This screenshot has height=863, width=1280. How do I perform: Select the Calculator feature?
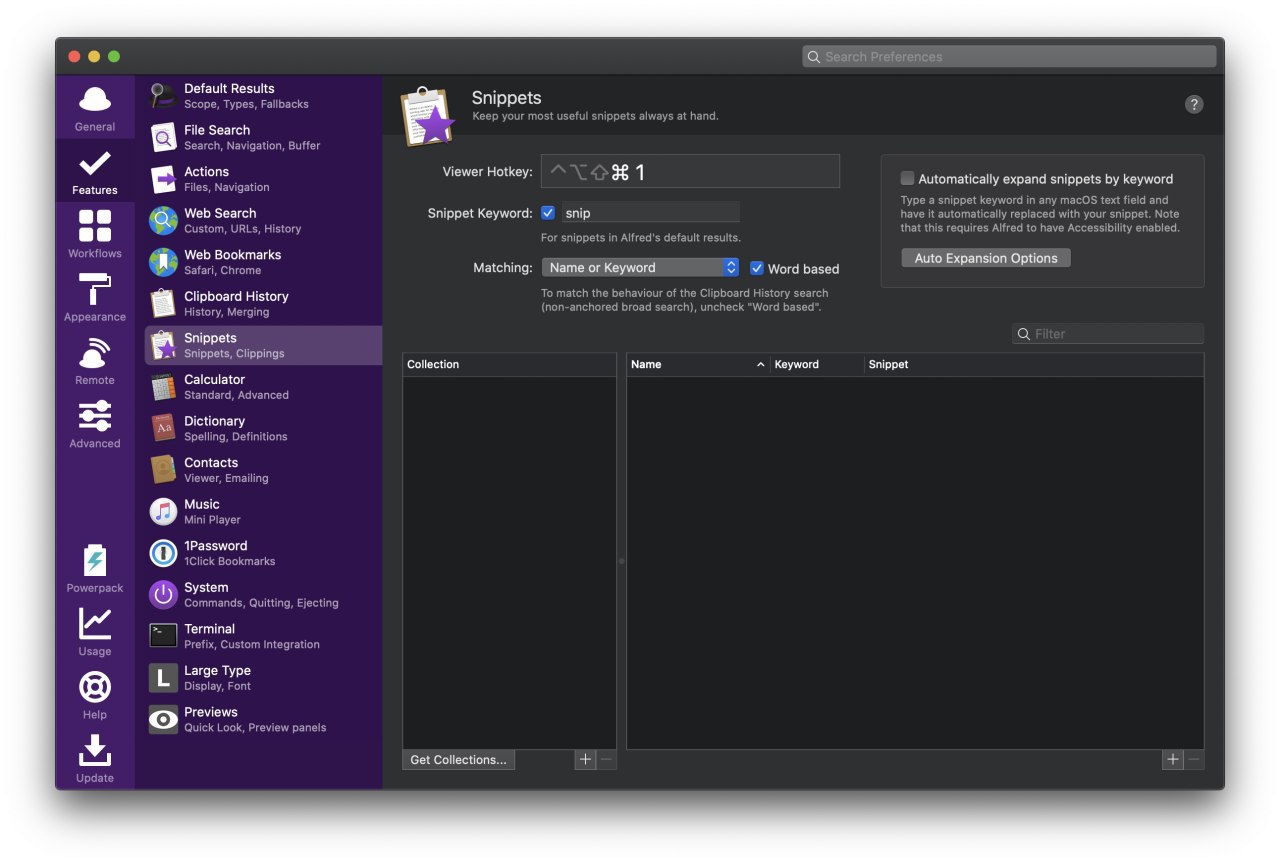click(263, 387)
